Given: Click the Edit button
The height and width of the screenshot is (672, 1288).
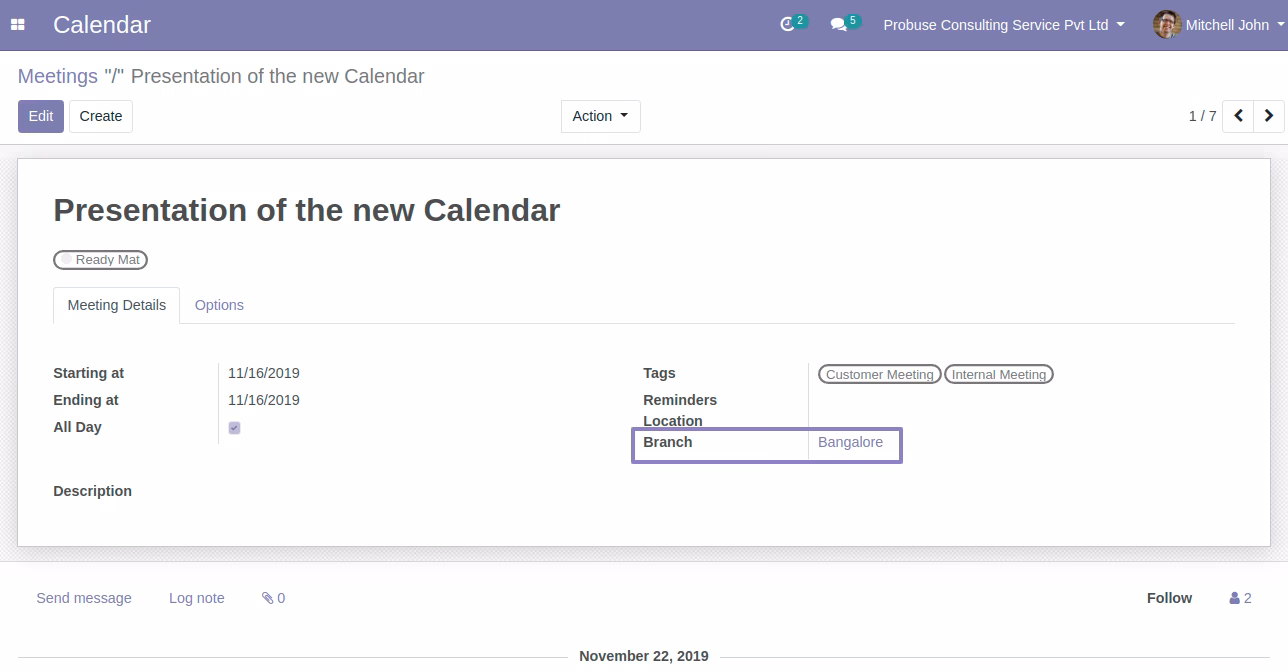Looking at the screenshot, I should point(41,116).
